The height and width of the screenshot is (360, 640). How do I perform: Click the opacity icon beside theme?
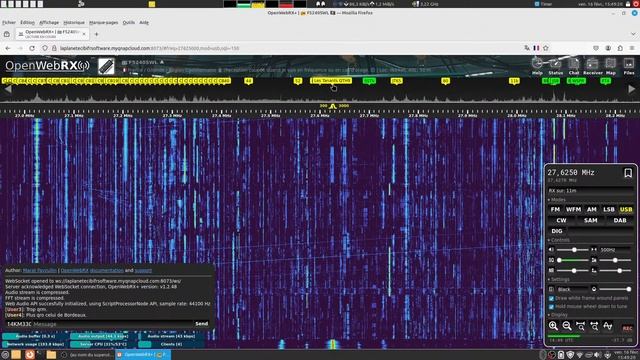[594, 289]
